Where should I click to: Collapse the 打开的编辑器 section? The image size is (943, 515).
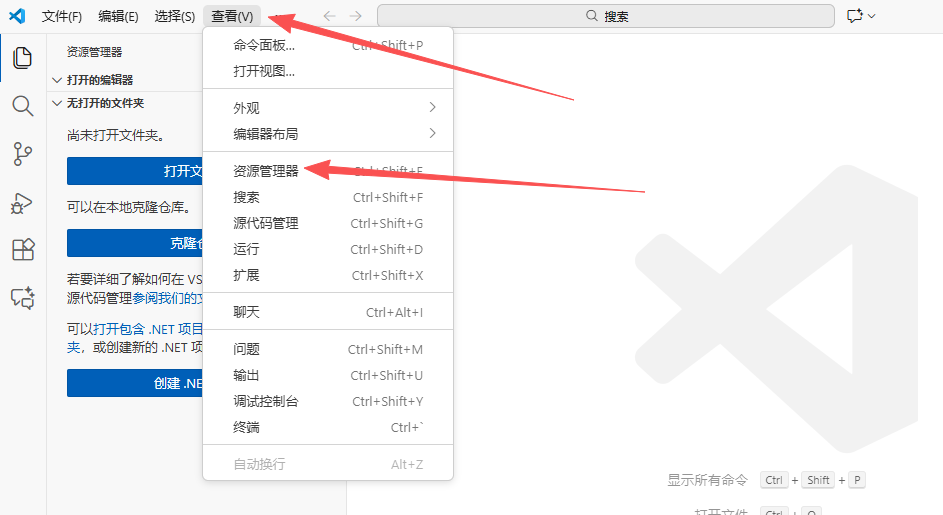[x=125, y=80]
